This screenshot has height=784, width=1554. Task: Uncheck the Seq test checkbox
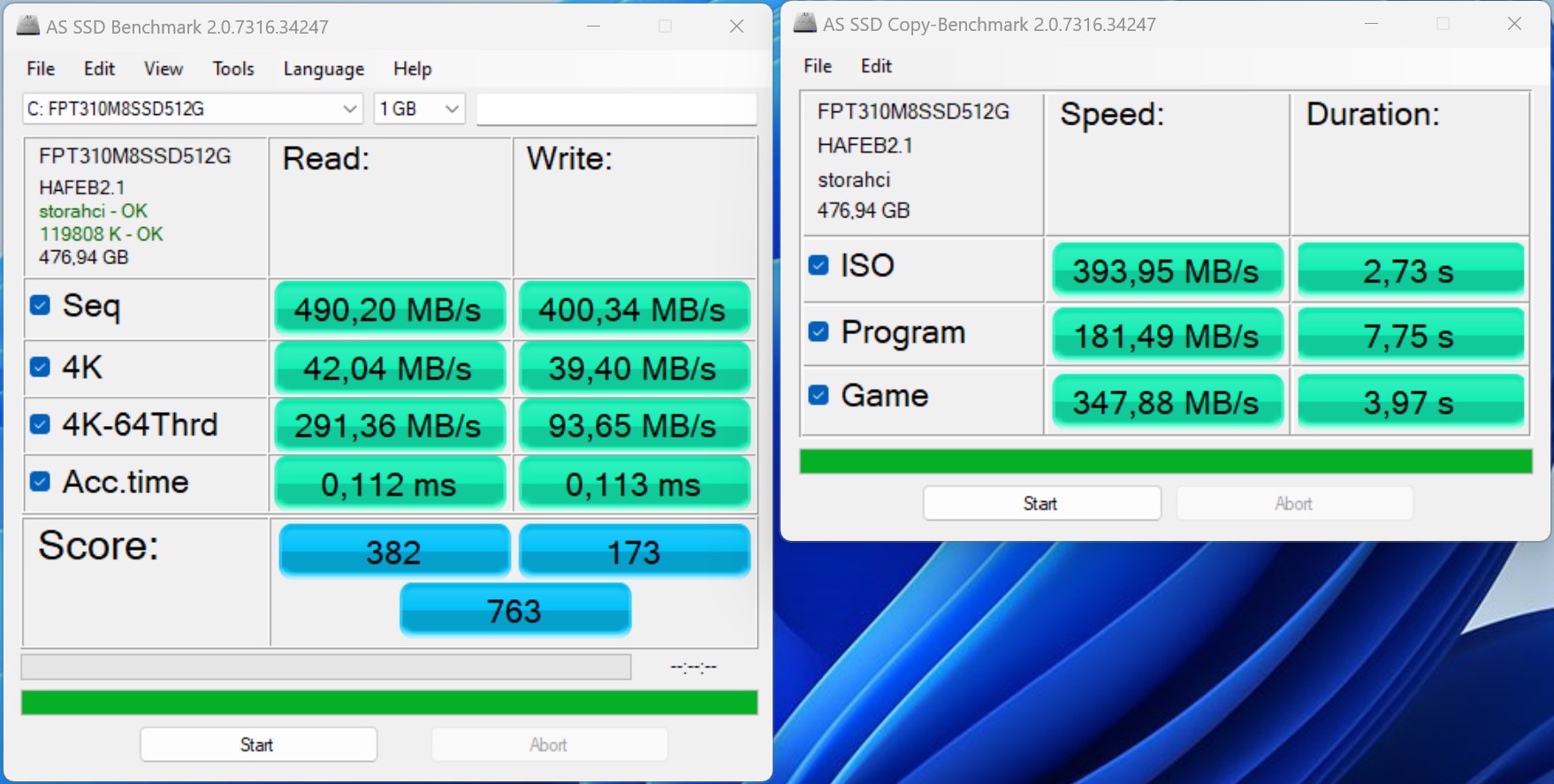[x=40, y=305]
